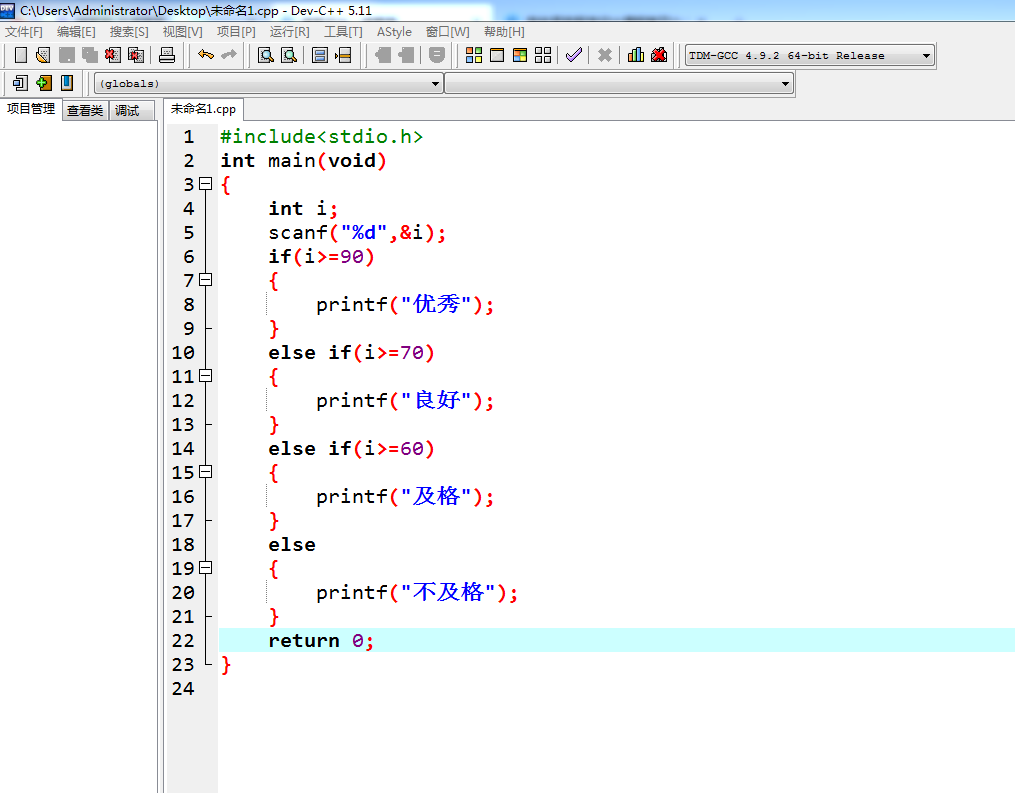This screenshot has height=793, width=1015.
Task: Open the 文件[F] menu
Action: pos(24,32)
